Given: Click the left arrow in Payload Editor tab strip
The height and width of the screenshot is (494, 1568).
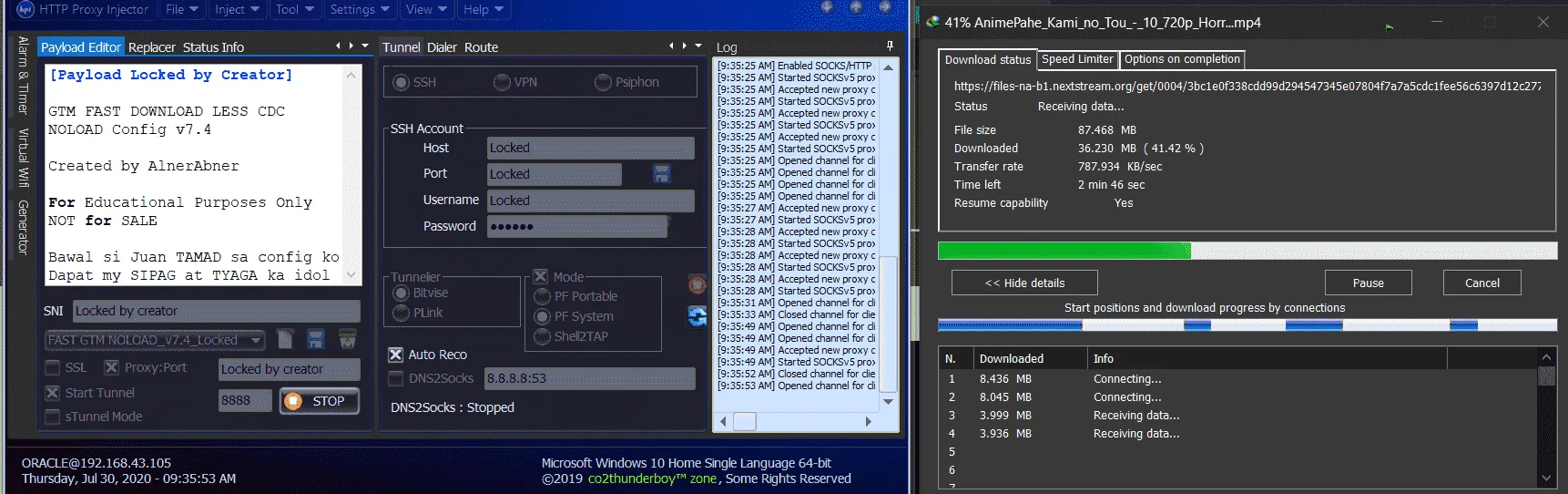Looking at the screenshot, I should coord(338,46).
